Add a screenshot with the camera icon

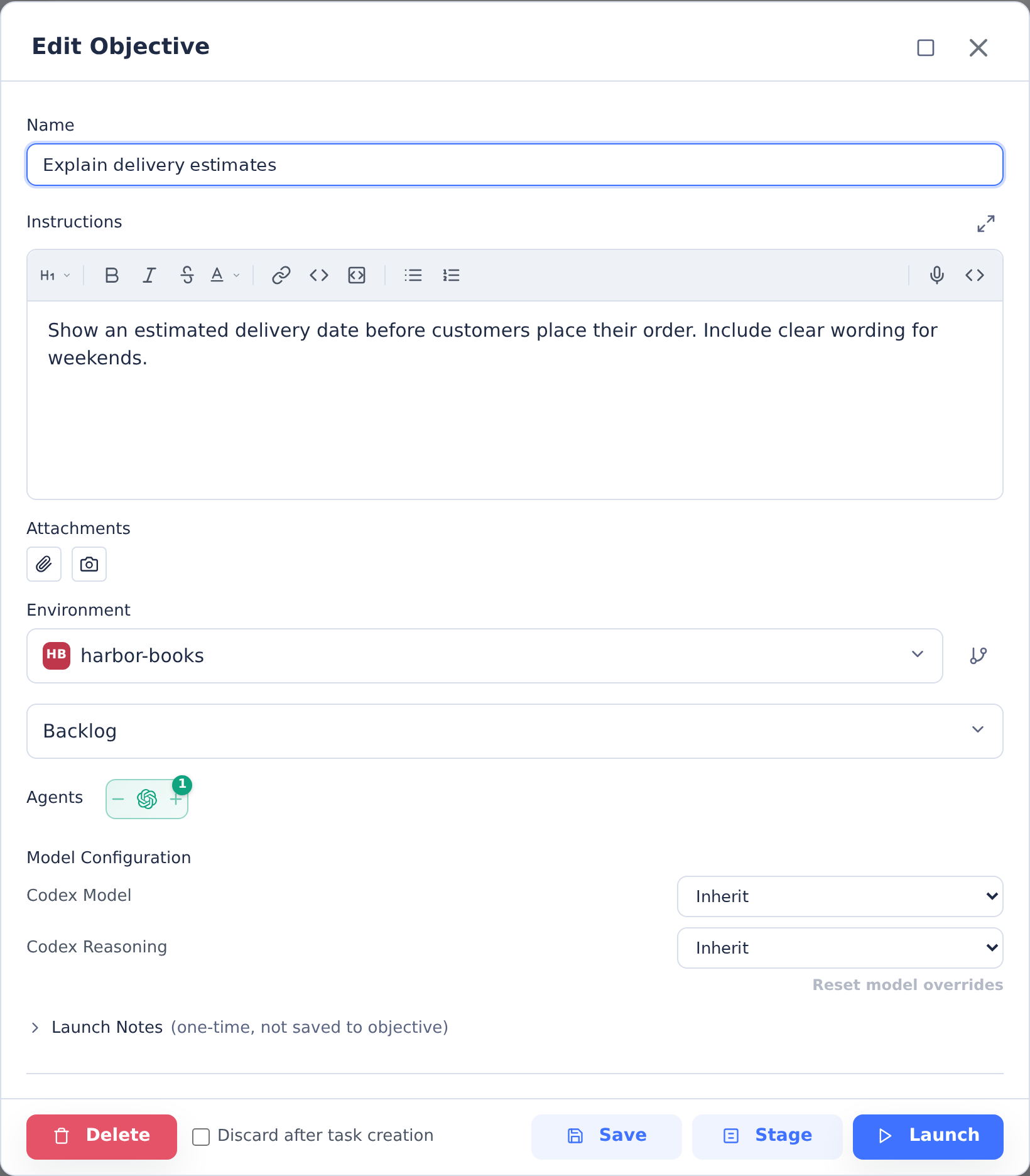[x=89, y=564]
